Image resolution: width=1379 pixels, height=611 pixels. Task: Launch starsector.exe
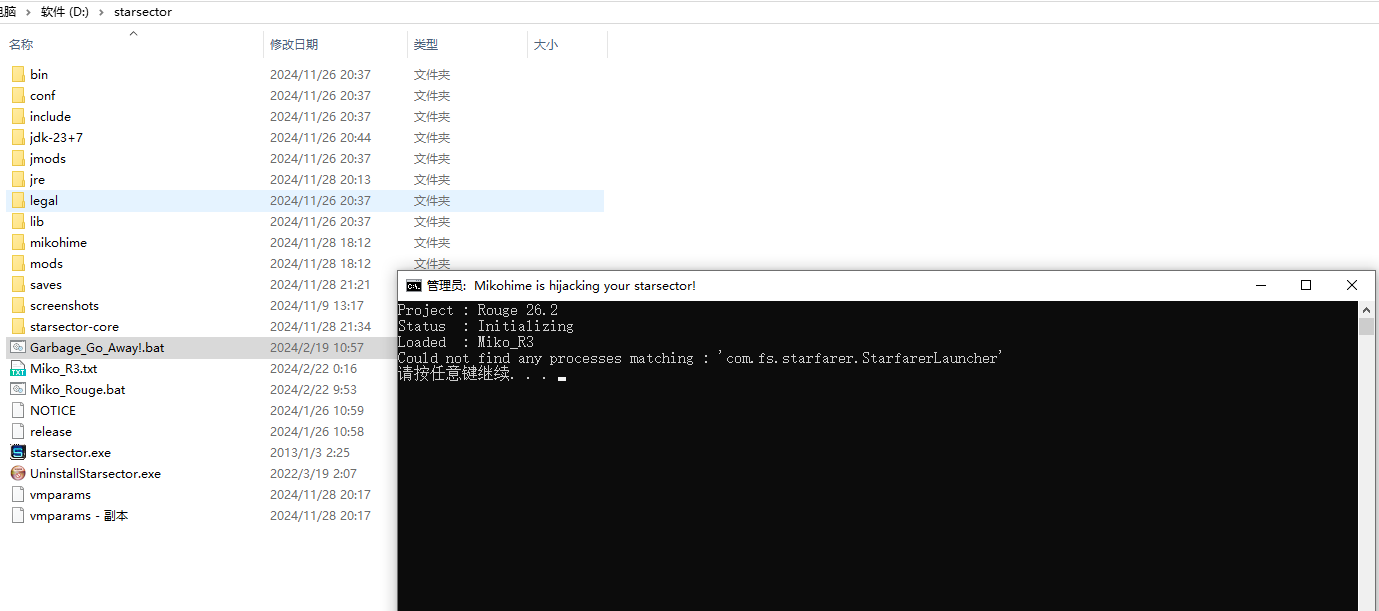62,452
